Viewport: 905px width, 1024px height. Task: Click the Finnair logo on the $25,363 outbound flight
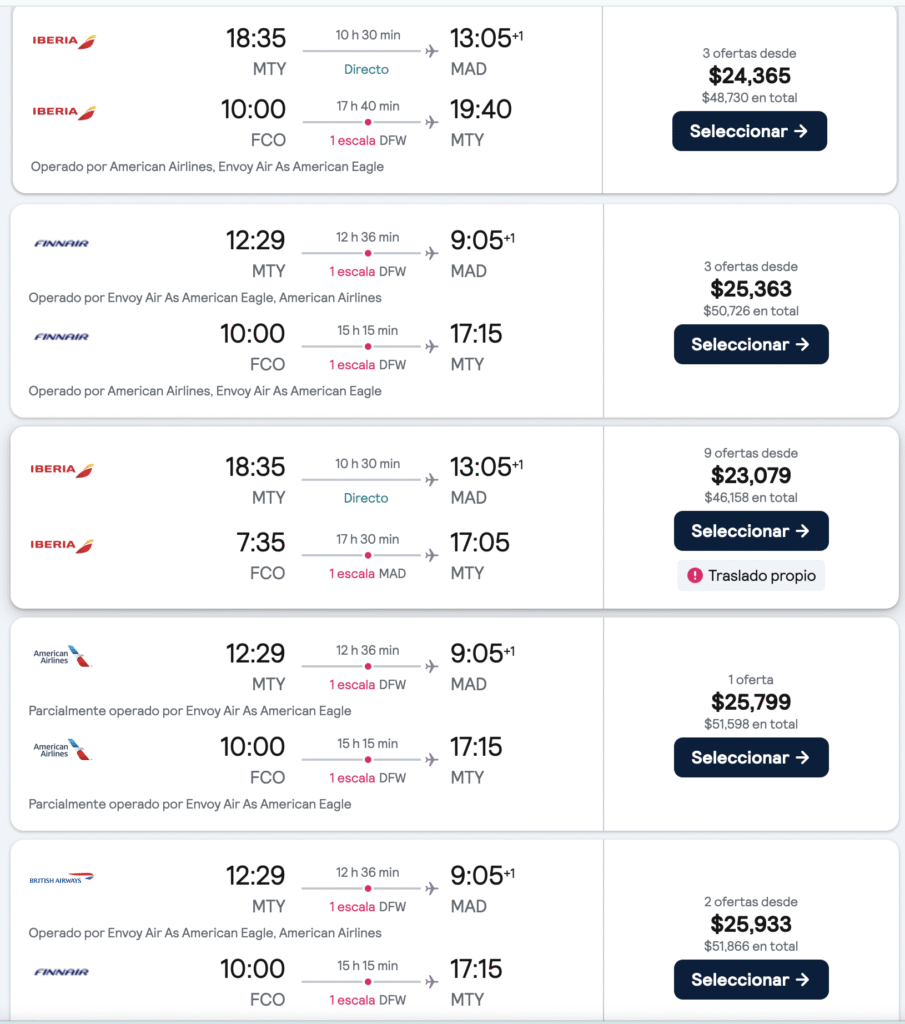pyautogui.click(x=62, y=243)
